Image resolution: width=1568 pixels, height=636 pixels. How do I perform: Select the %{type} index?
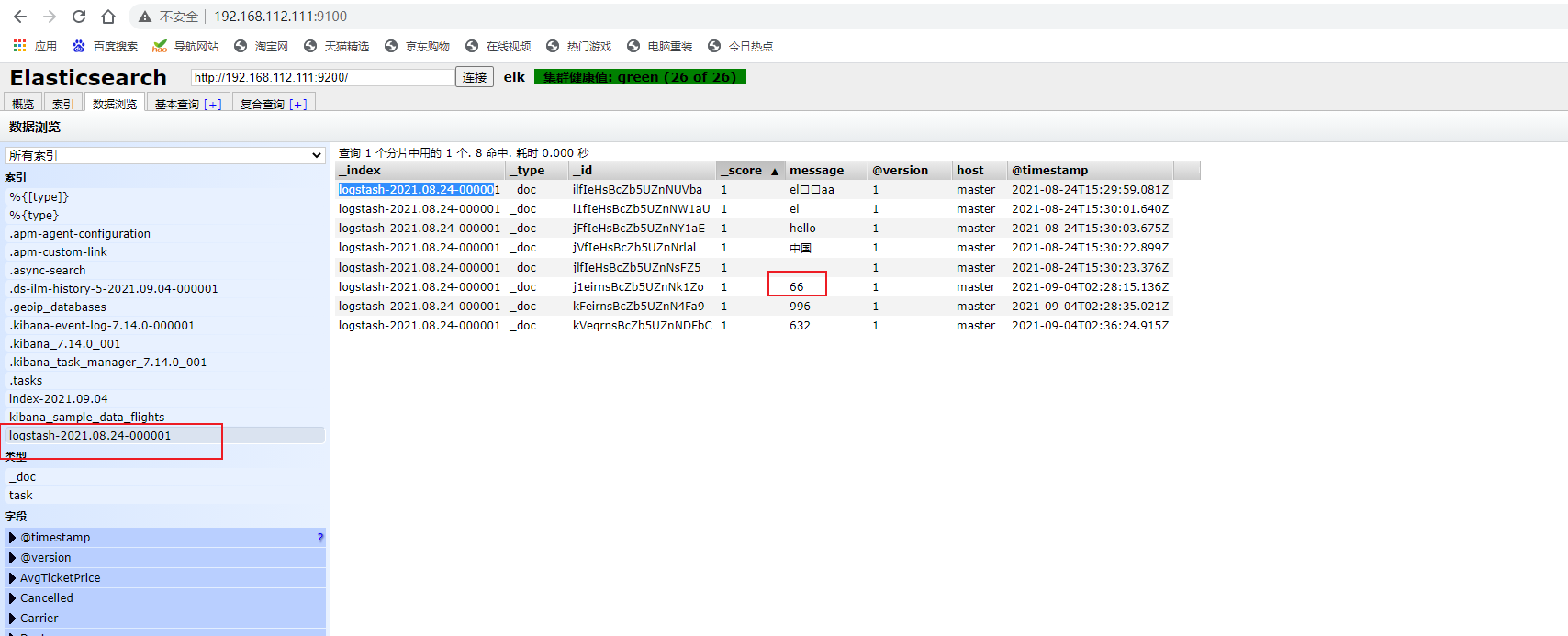165,216
